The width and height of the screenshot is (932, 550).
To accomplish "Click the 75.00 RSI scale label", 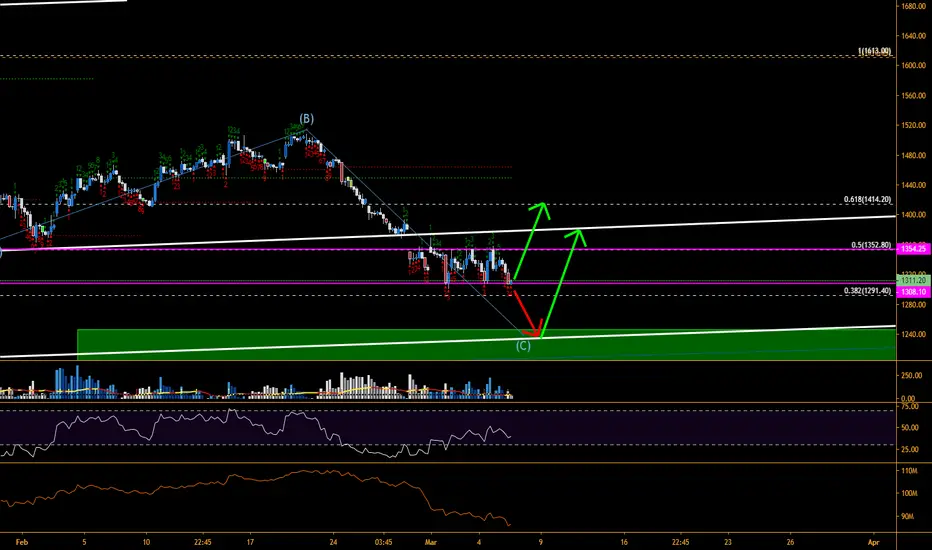I will coord(910,406).
